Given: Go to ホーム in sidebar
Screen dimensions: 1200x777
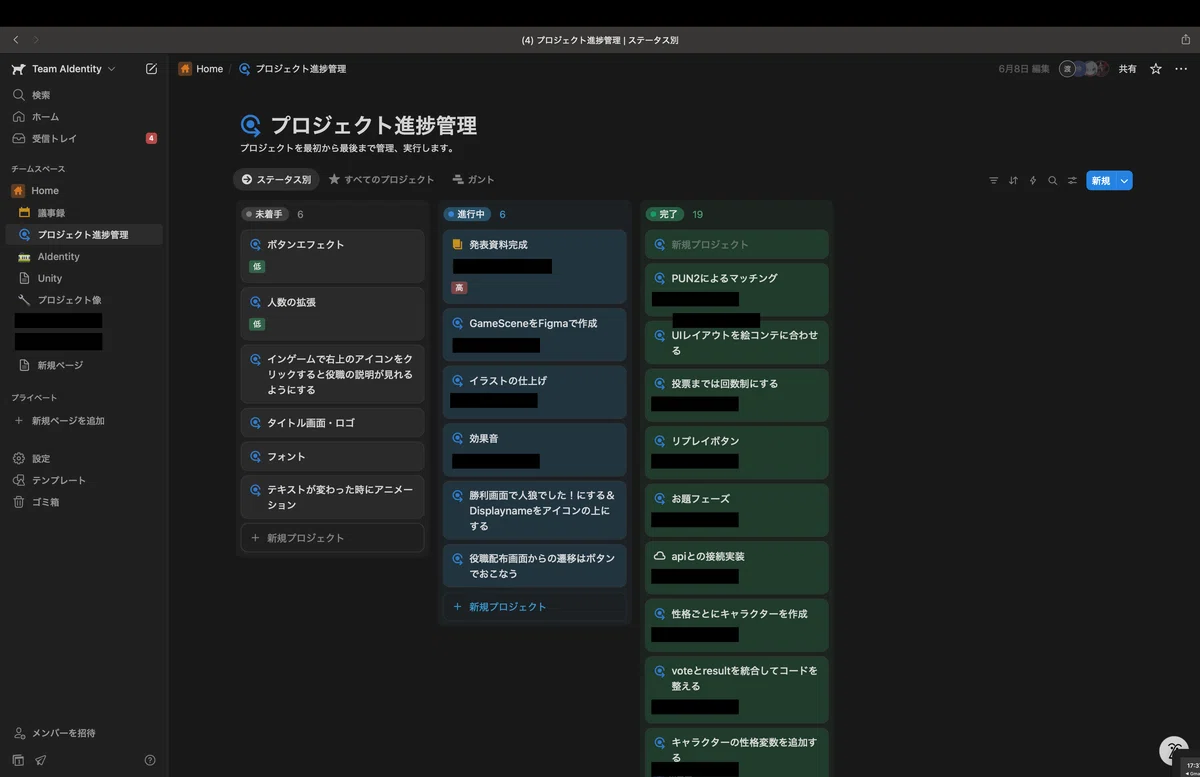Looking at the screenshot, I should [x=84, y=117].
